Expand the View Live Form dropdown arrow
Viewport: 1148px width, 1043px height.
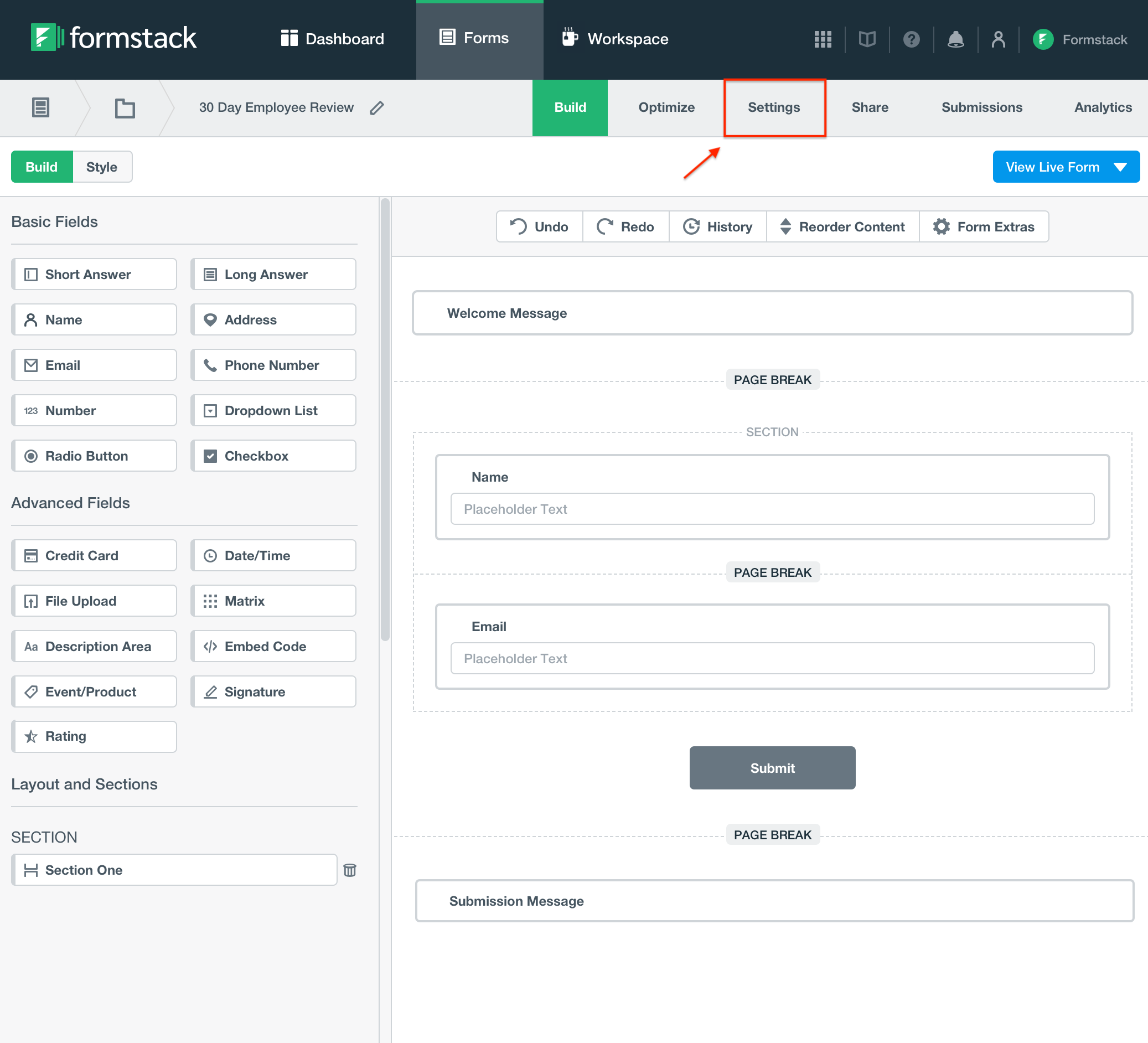1120,167
